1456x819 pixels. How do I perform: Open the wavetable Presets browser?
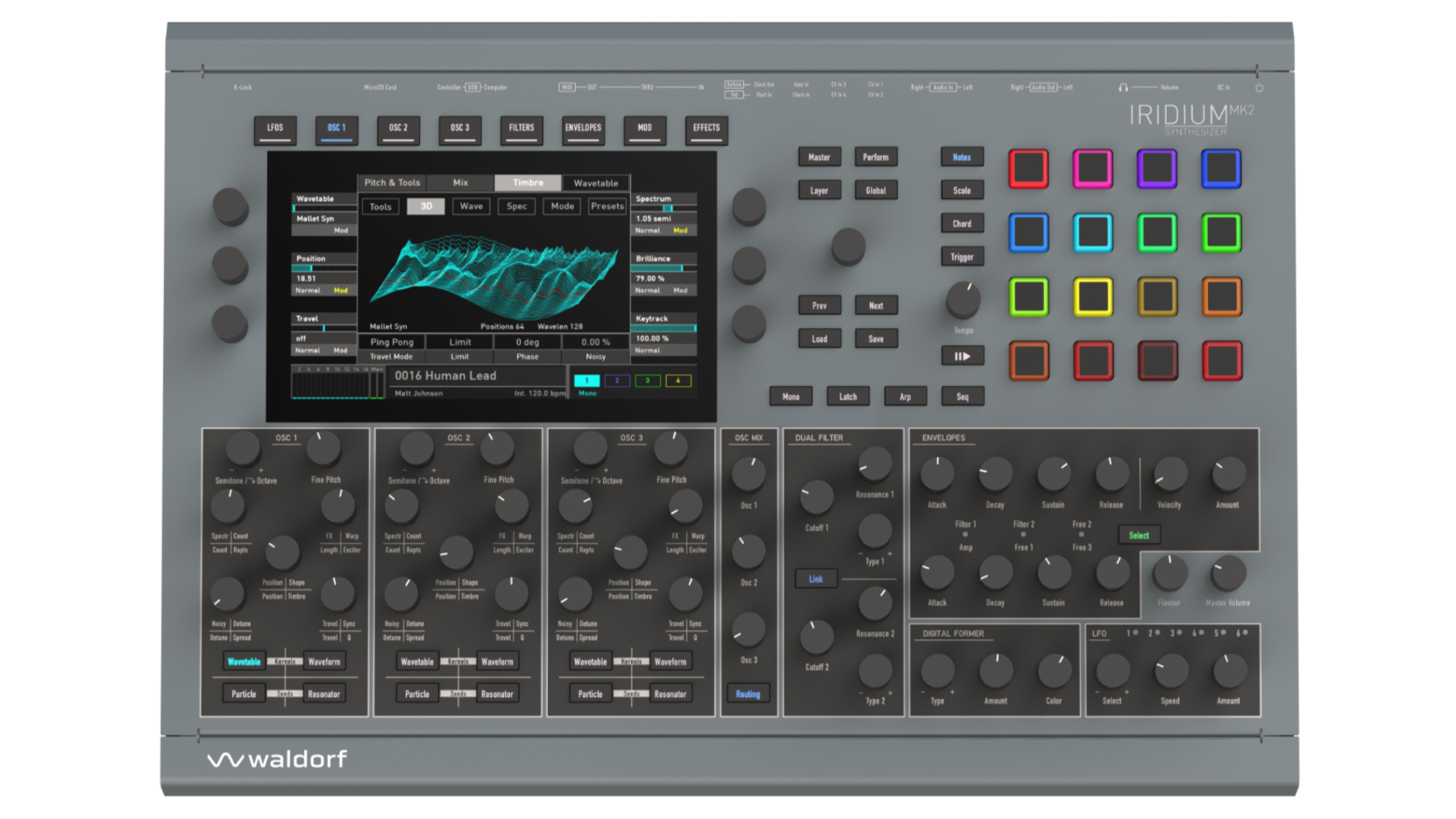(x=607, y=206)
